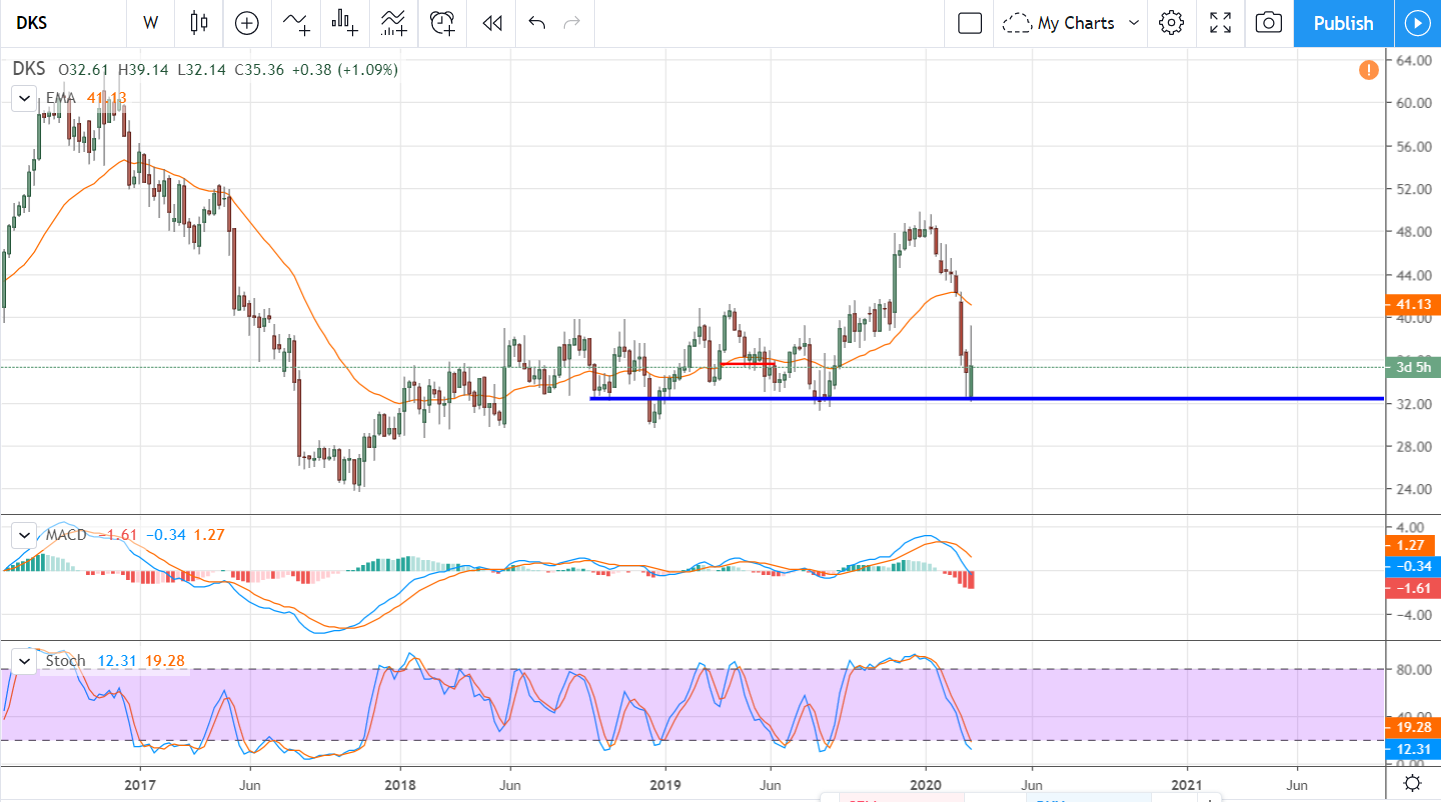This screenshot has width=1441, height=802.
Task: Collapse the Stoch legend arrow
Action: pyautogui.click(x=23, y=661)
